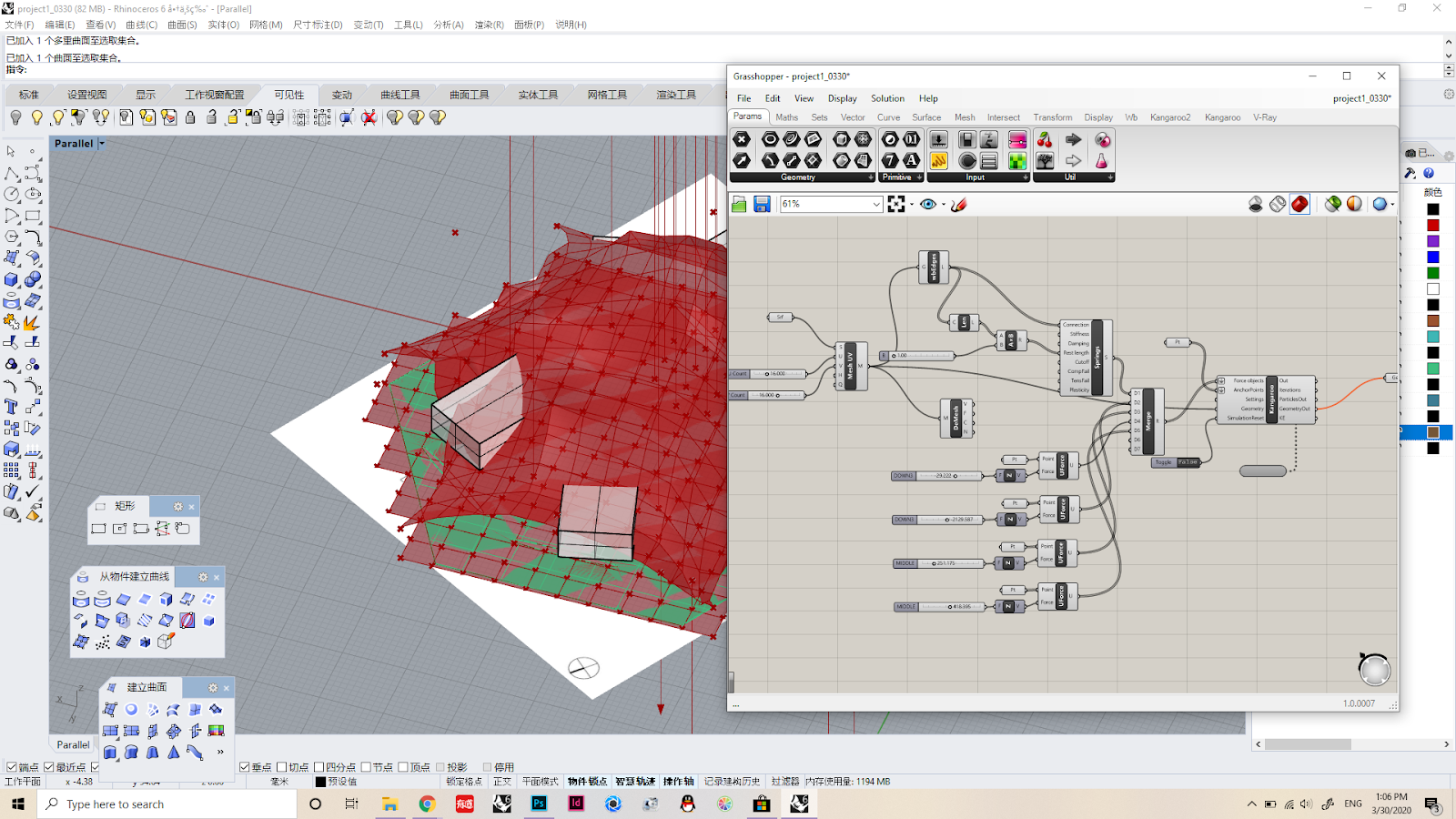The image size is (1456, 819).
Task: Switch to the Kangaroo2 component tab
Action: point(1169,116)
